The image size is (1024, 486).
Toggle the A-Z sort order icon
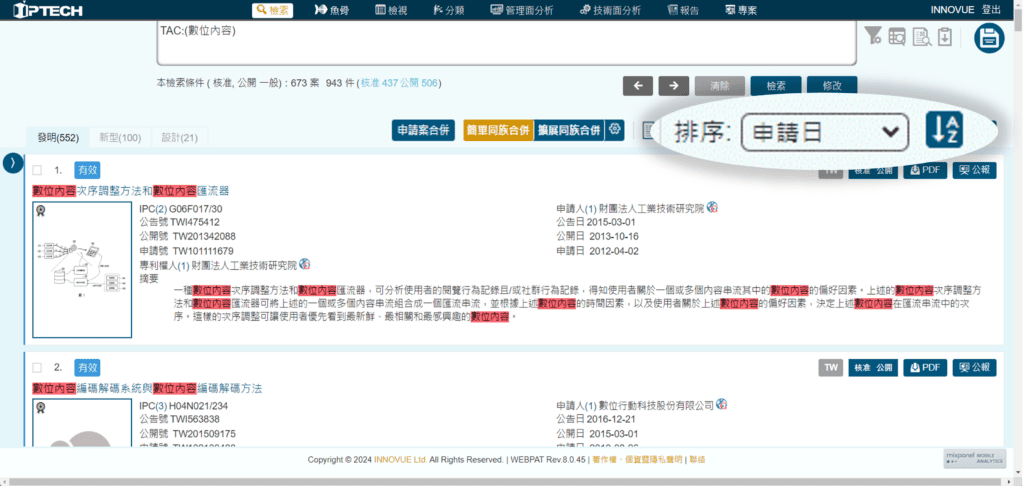point(944,130)
